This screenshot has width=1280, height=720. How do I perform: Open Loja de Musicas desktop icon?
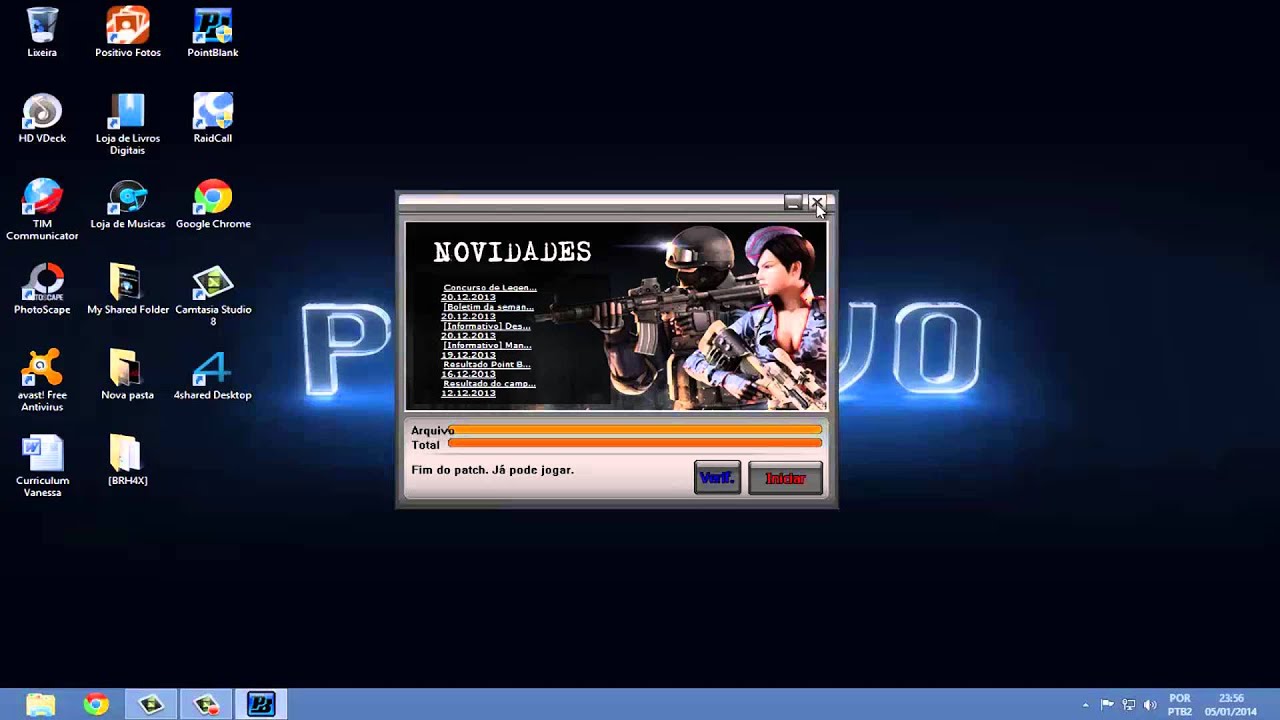pyautogui.click(x=128, y=204)
